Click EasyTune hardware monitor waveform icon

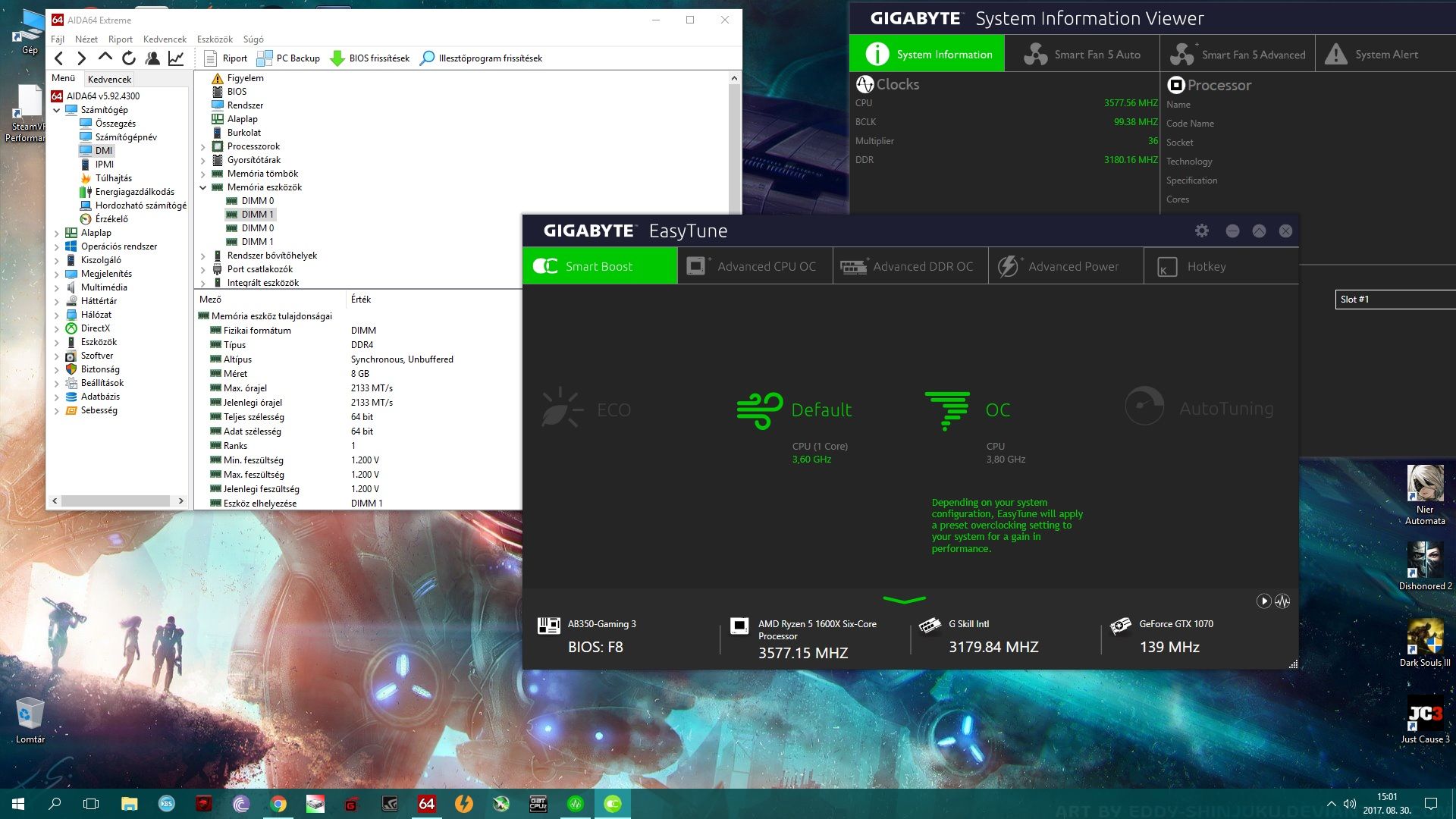[x=1282, y=601]
